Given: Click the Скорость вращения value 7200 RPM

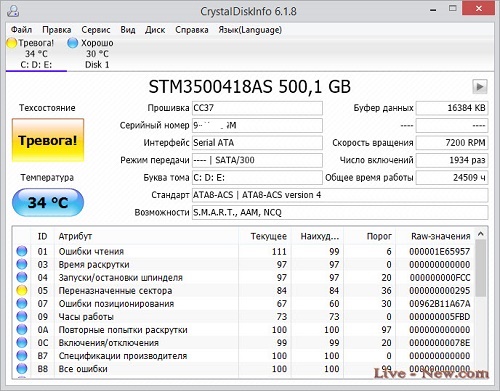Looking at the screenshot, I should tap(452, 143).
